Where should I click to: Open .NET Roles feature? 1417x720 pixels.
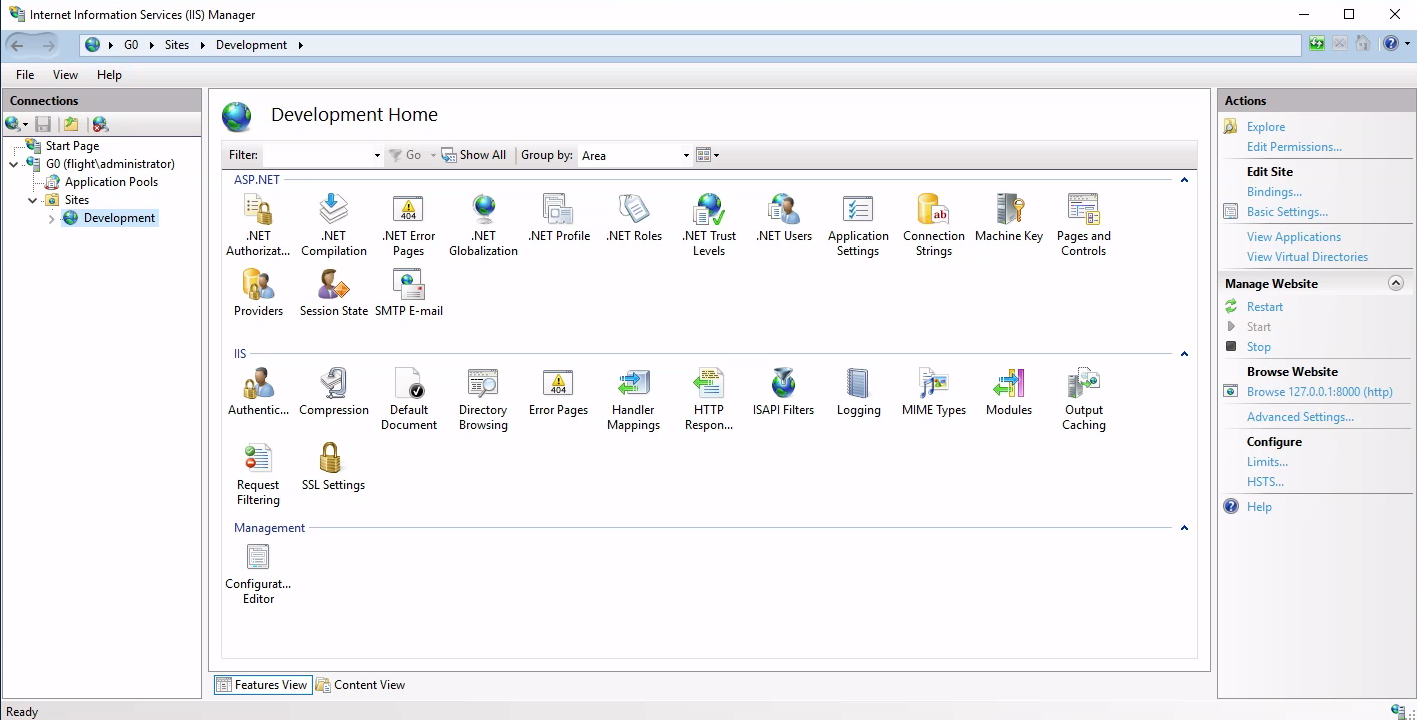click(634, 218)
